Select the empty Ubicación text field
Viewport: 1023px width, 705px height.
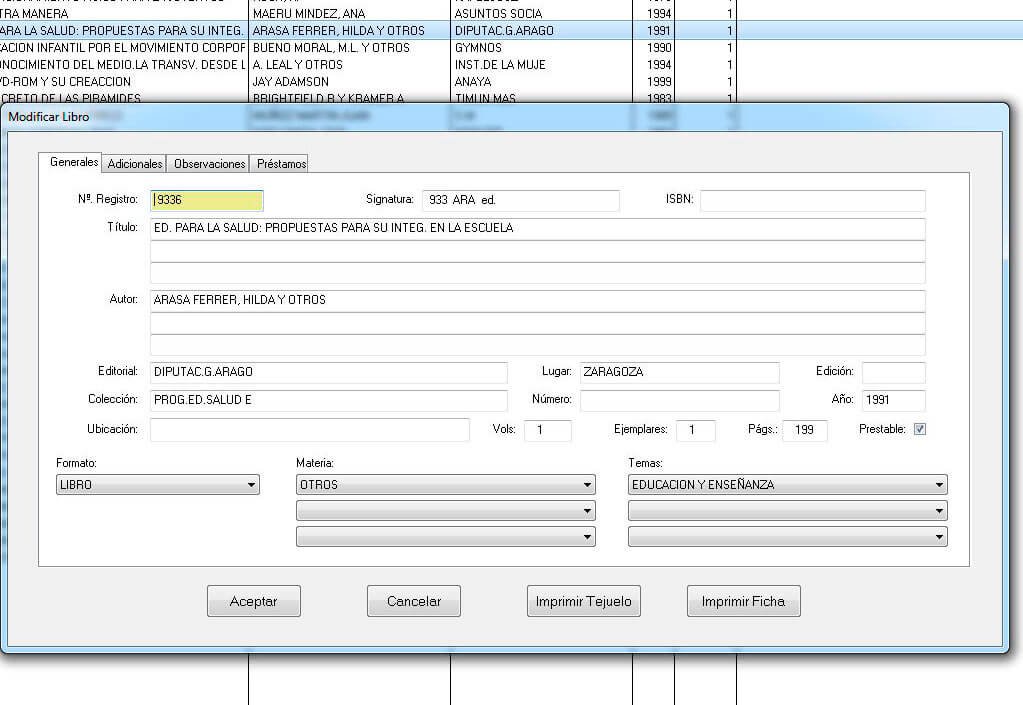tap(309, 430)
